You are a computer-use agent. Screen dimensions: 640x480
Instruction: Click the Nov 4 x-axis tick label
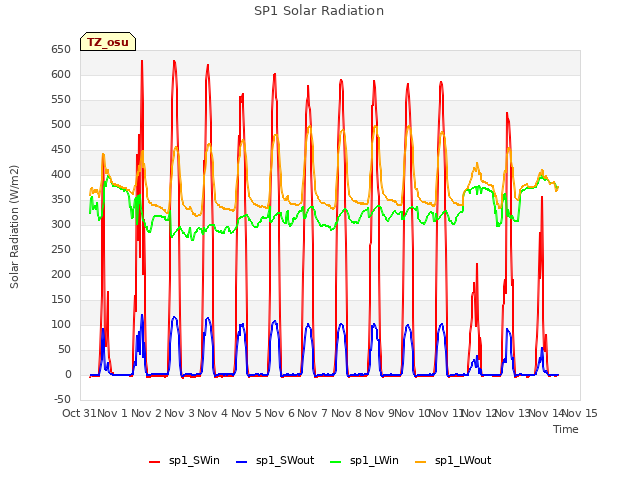click(x=213, y=413)
